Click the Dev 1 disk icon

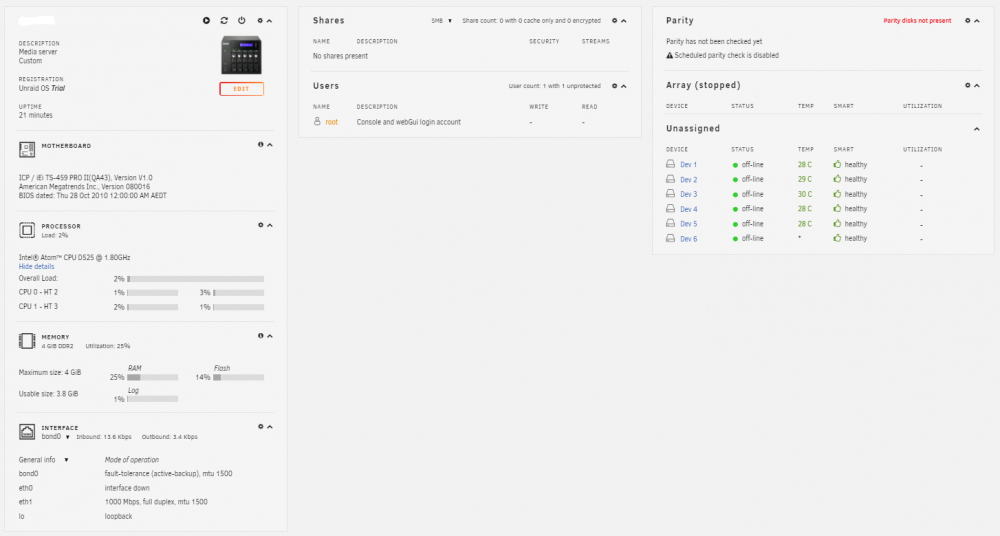[670, 164]
